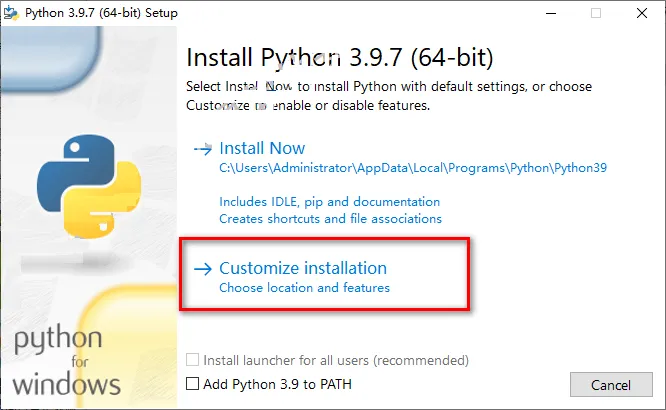The image size is (666, 410).
Task: Click 'Creates shortcuts and file associations' text
Action: [x=330, y=219]
